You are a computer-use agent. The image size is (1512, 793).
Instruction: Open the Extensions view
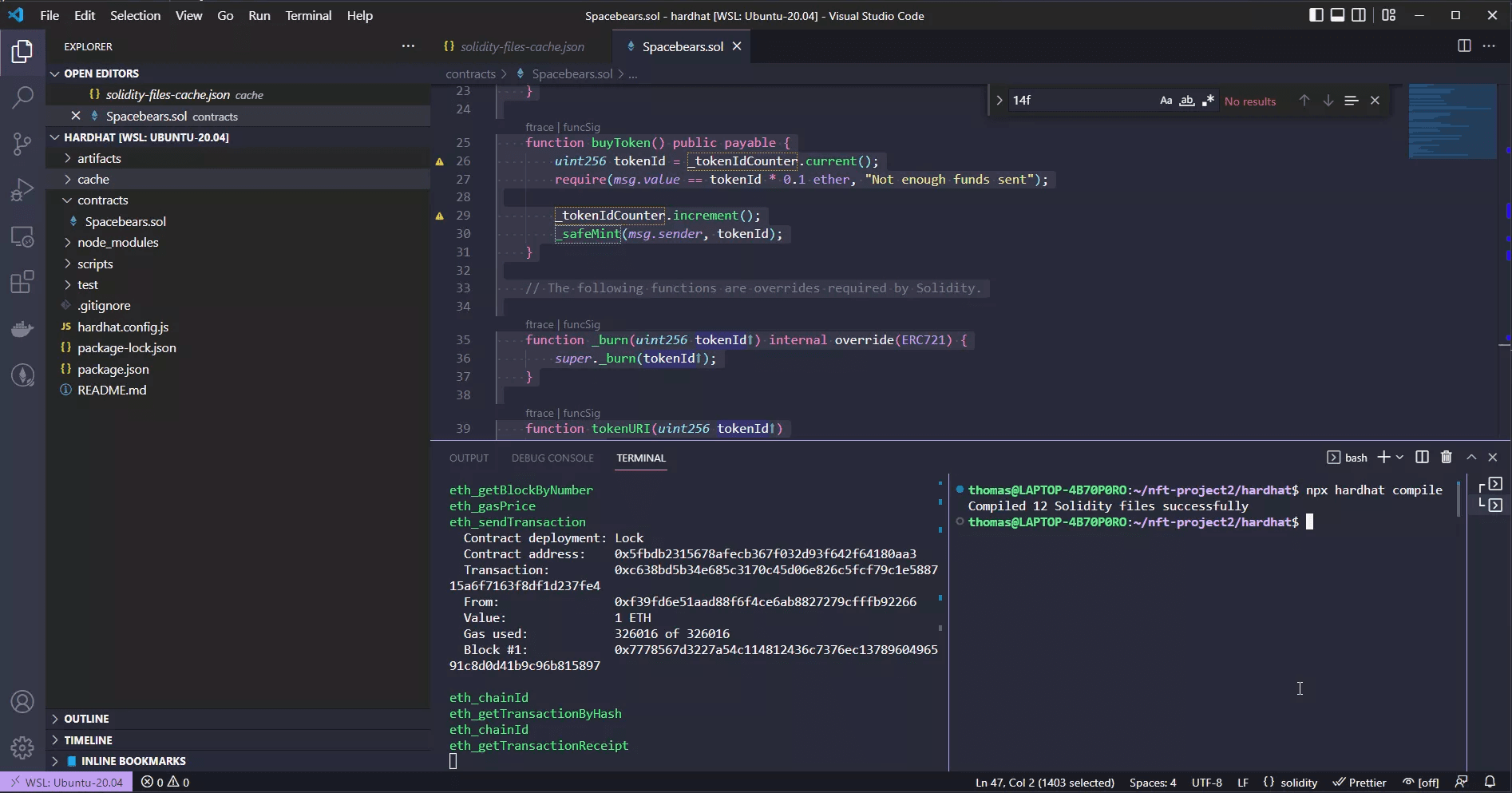(x=22, y=283)
